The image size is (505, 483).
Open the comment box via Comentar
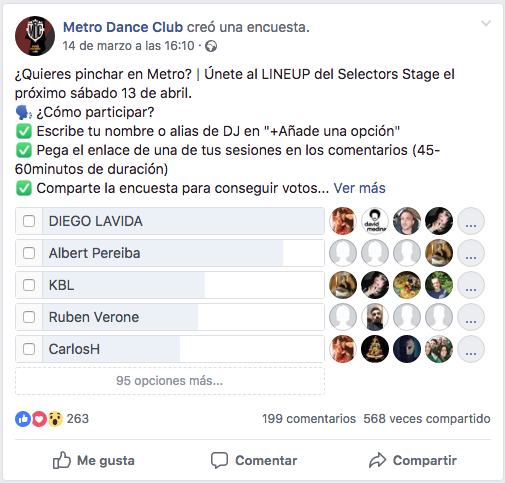click(254, 461)
